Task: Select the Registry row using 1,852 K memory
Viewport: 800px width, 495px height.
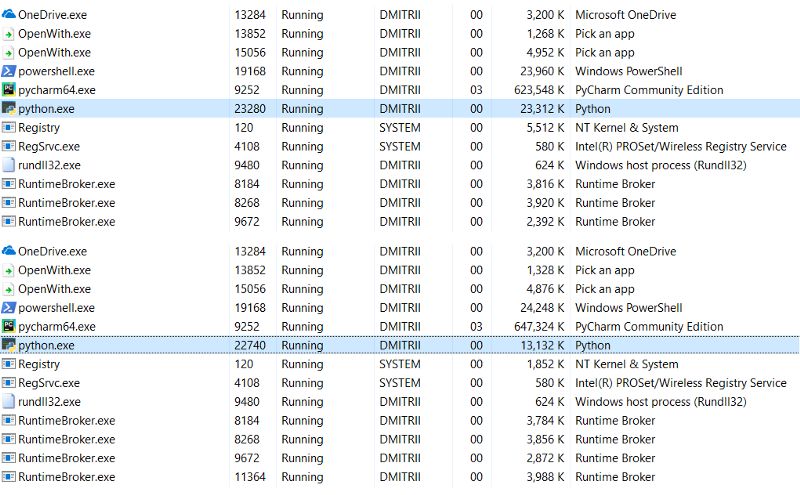Action: pyautogui.click(x=400, y=364)
